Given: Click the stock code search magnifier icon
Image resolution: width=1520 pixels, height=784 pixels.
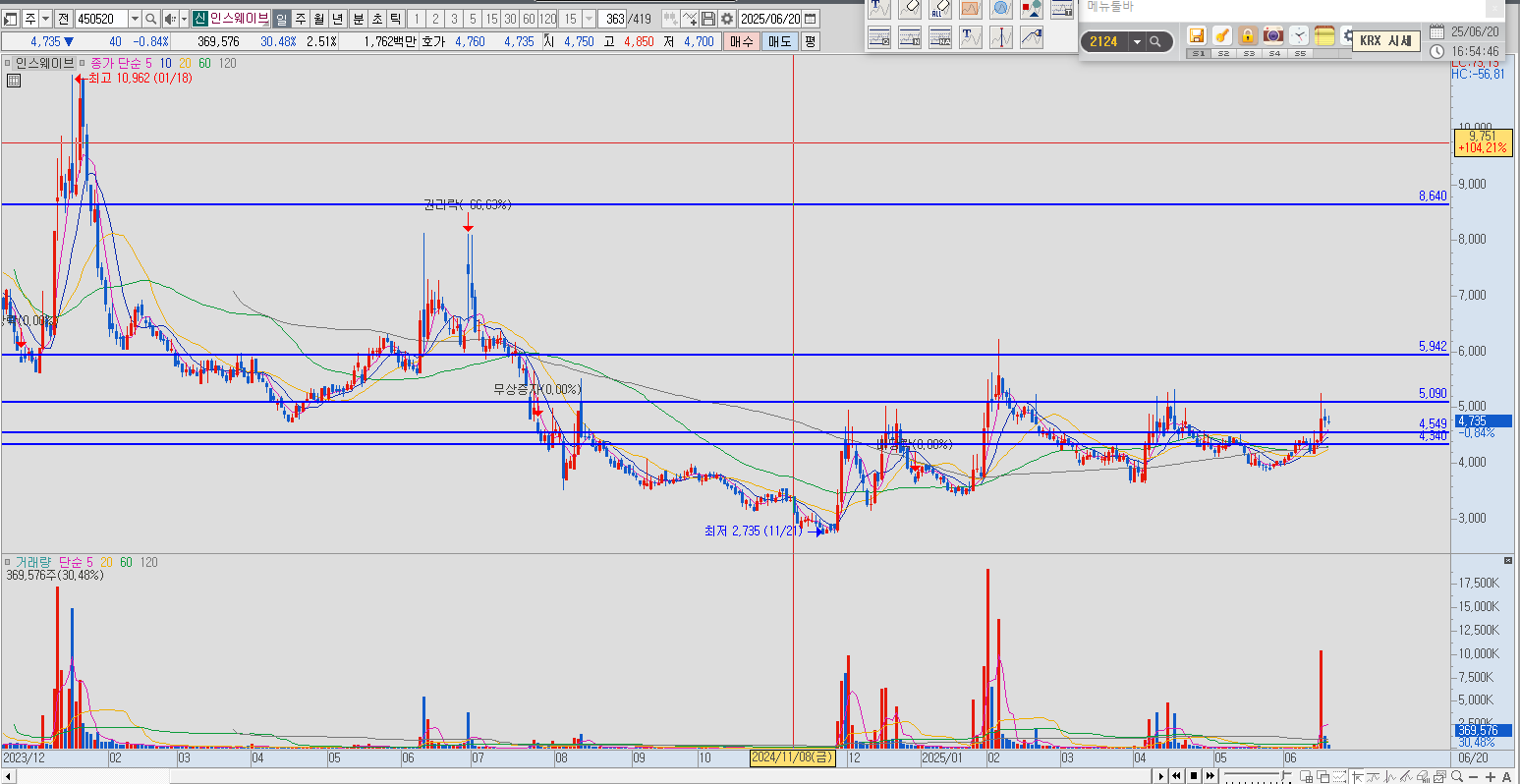Looking at the screenshot, I should (x=150, y=19).
